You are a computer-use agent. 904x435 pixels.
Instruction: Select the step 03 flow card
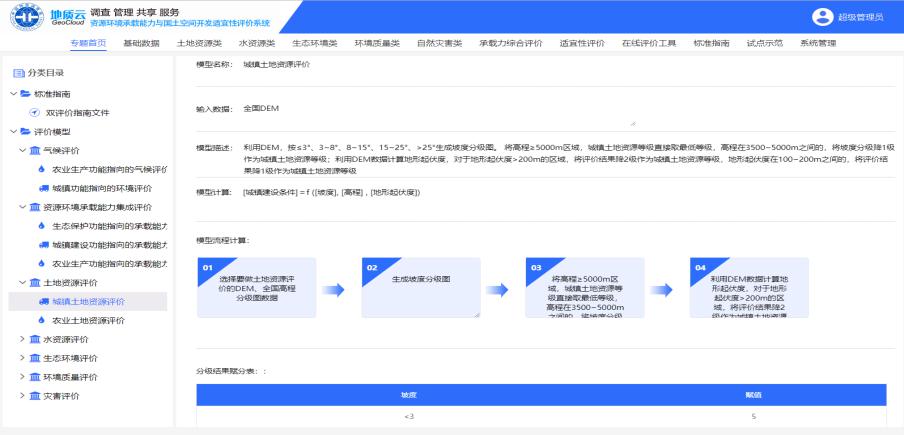(585, 287)
